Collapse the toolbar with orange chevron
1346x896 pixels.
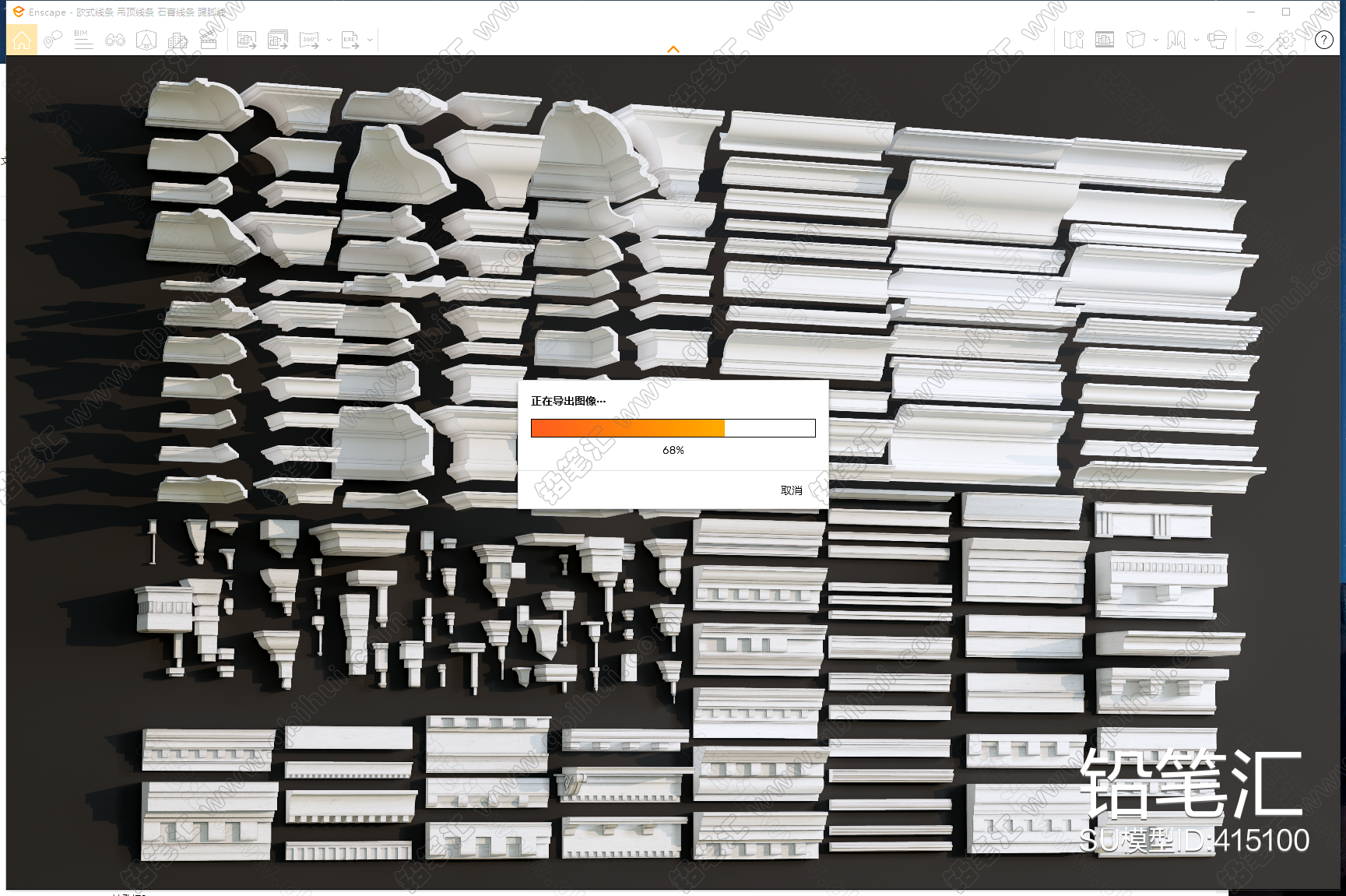point(673,49)
